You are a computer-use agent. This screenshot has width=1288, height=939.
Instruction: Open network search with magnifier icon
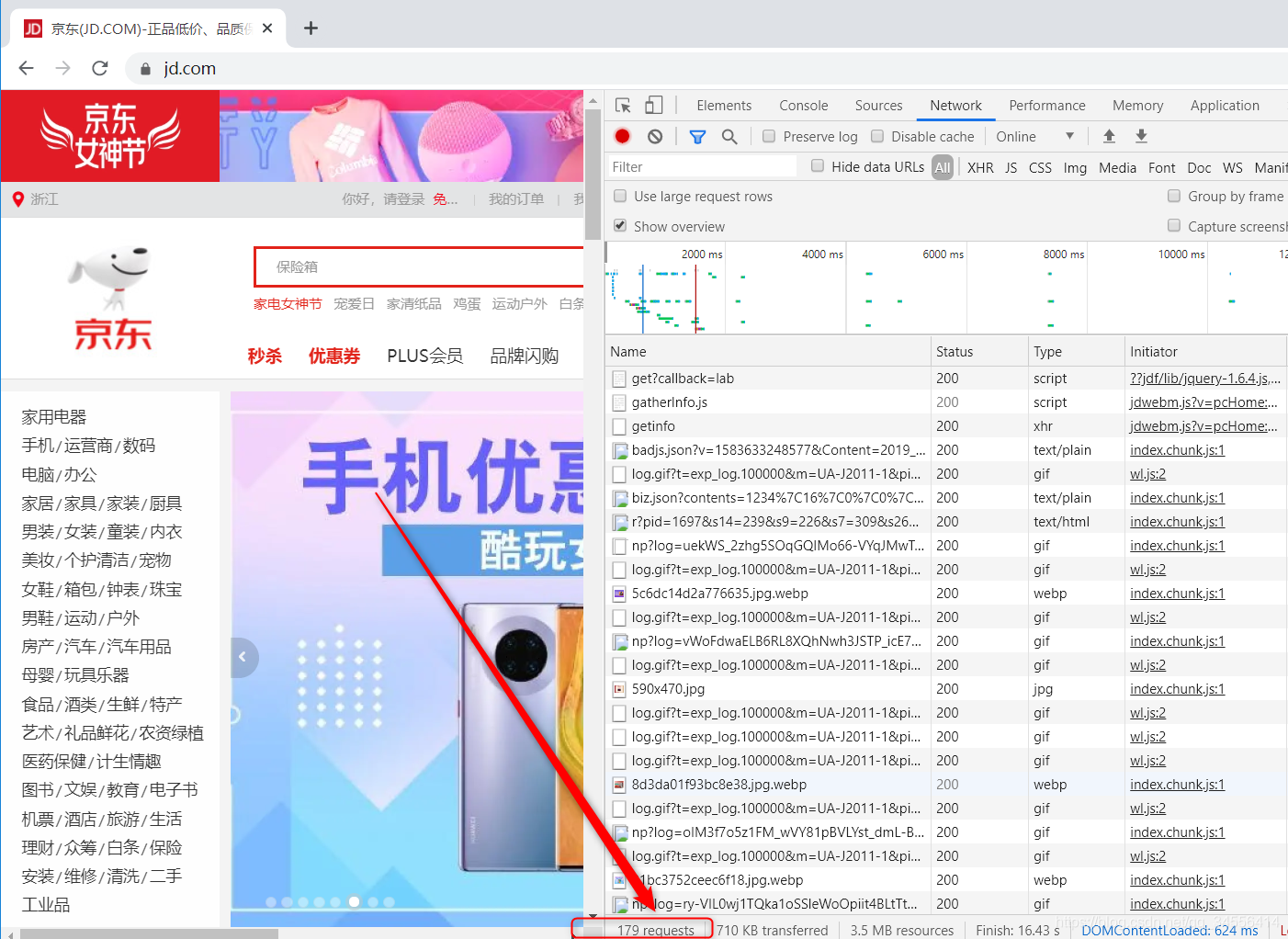coord(729,136)
